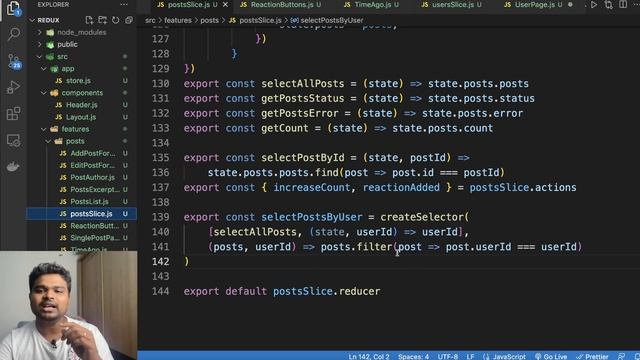
Task: Click line number 135 in gutter
Action: coord(160,158)
